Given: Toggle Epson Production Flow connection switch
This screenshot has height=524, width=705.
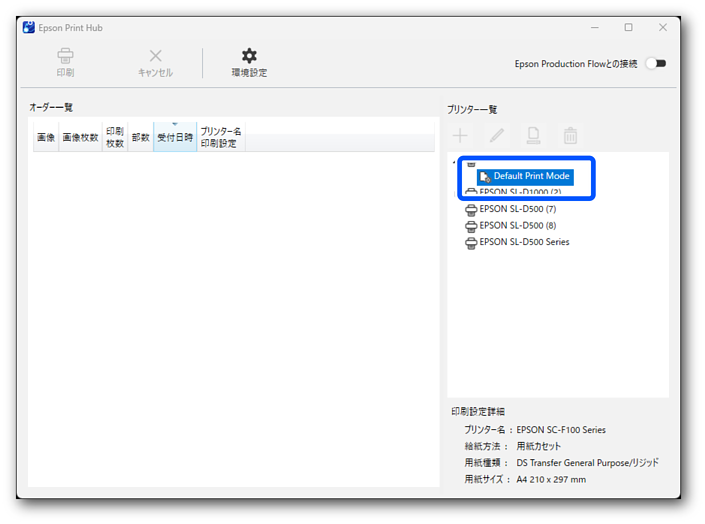Looking at the screenshot, I should click(x=655, y=63).
